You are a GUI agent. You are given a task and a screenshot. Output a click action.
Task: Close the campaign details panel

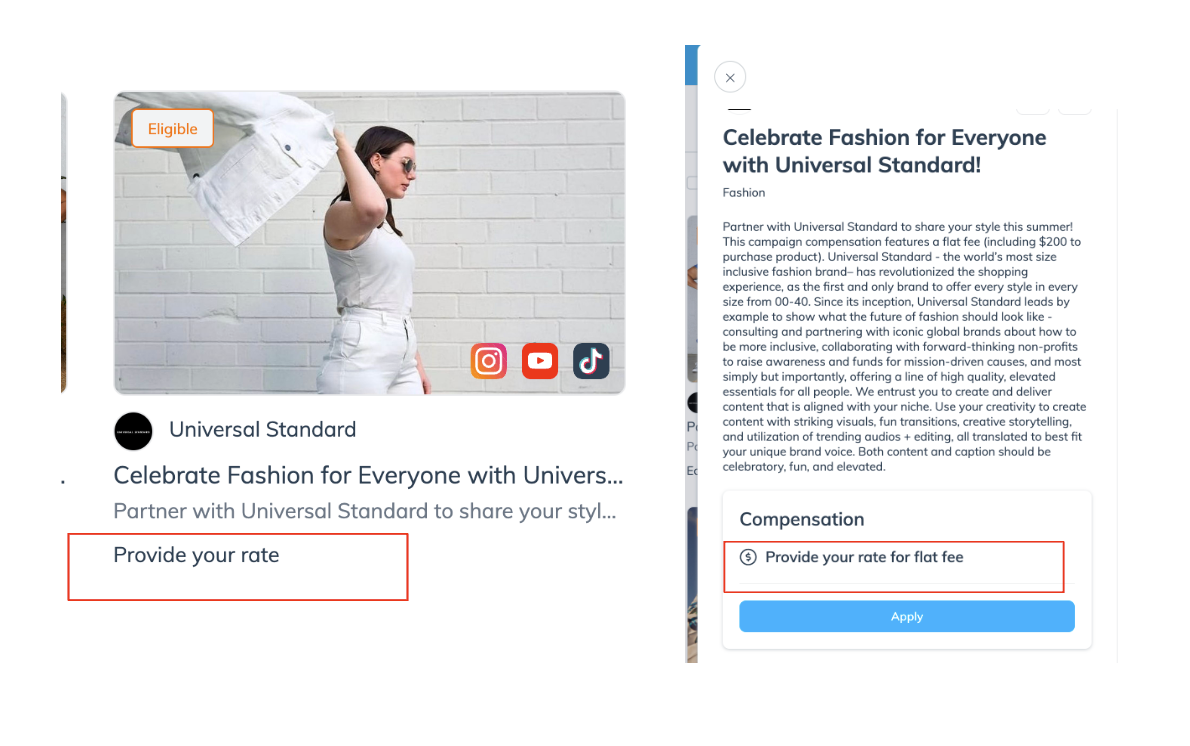click(730, 77)
